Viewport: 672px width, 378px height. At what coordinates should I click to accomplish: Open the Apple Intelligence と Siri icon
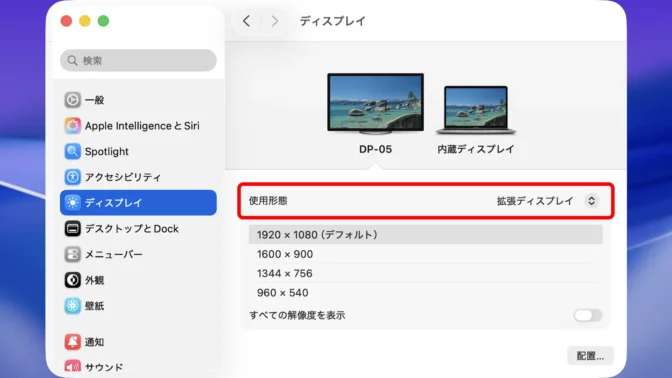[x=72, y=126]
